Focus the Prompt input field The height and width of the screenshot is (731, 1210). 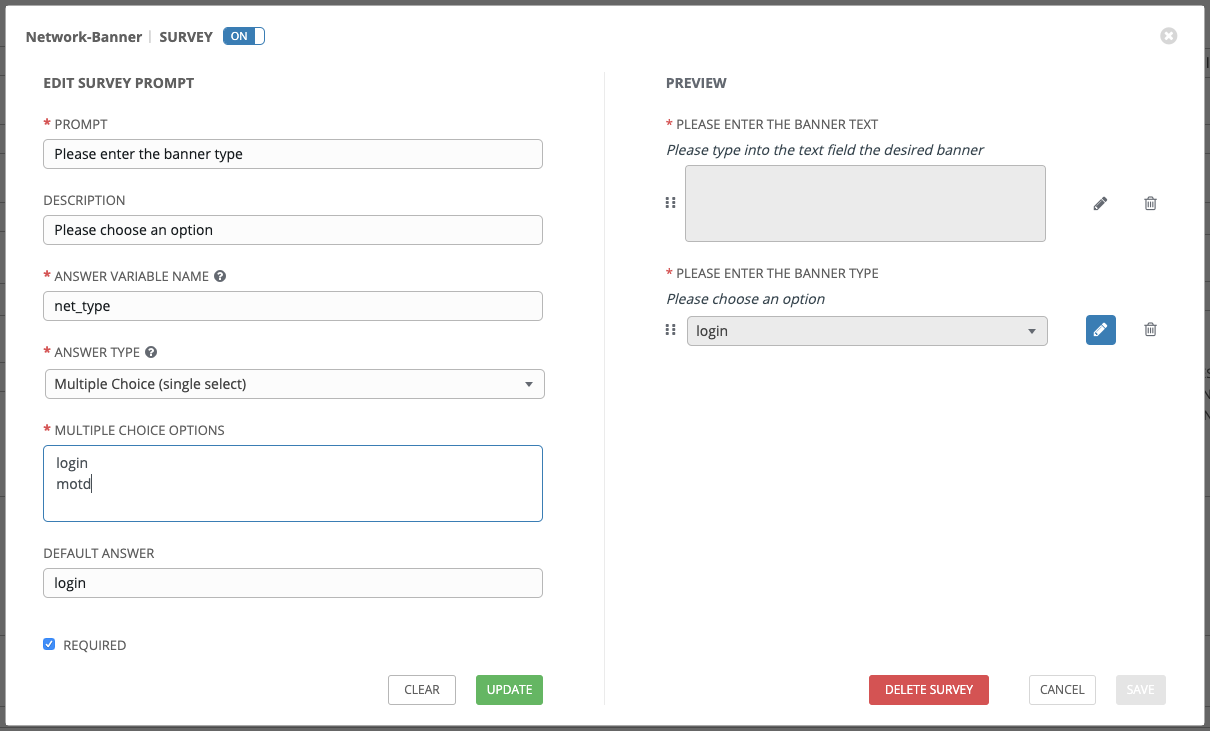click(x=293, y=154)
